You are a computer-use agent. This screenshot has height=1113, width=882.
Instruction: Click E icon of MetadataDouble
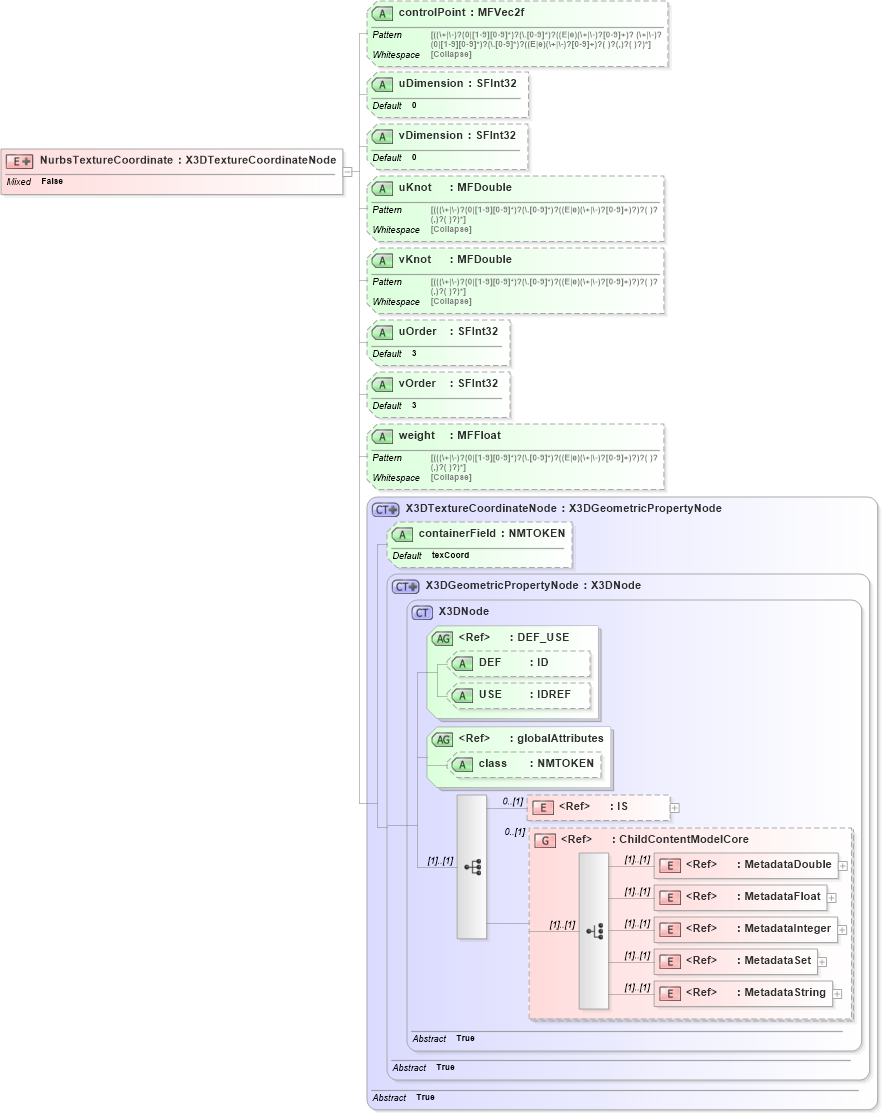pos(670,865)
